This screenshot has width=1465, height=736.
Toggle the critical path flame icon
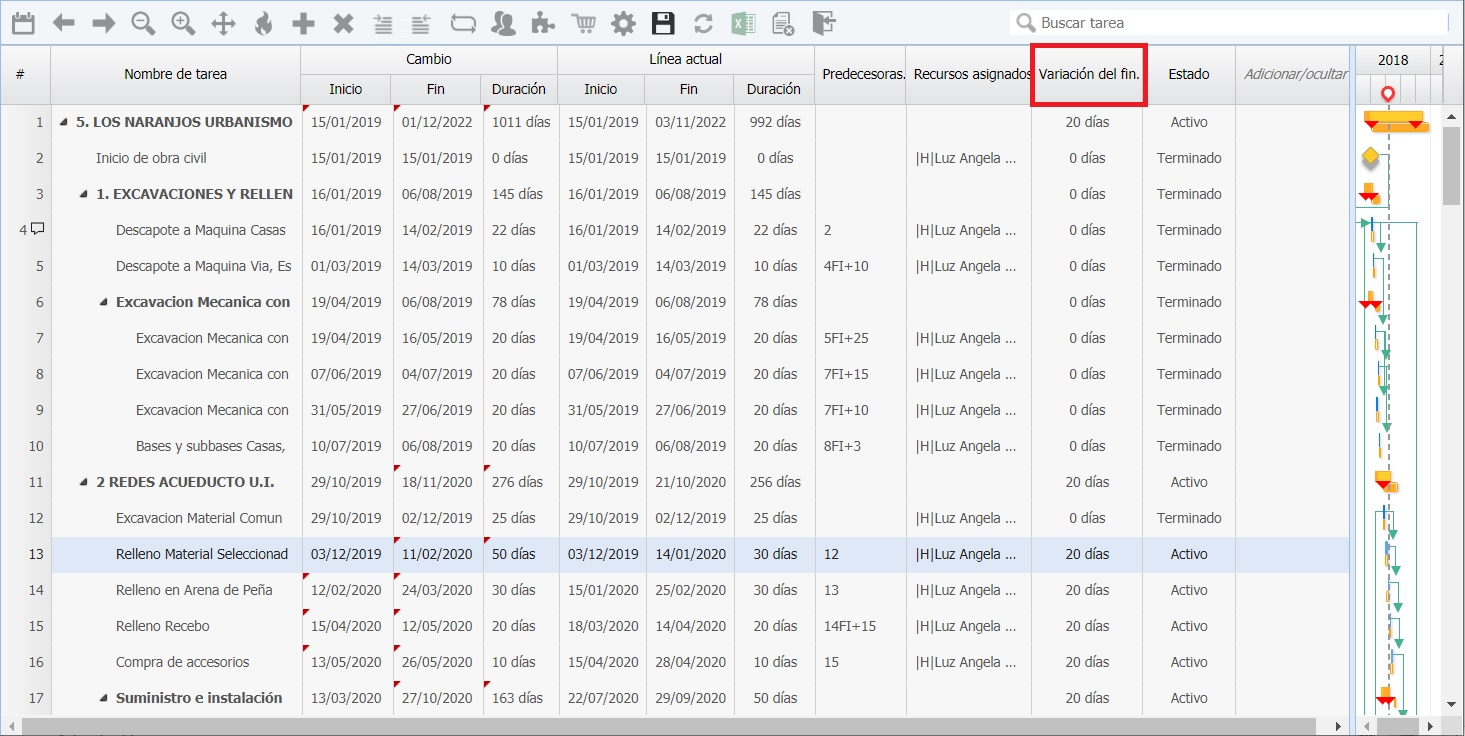click(x=263, y=22)
